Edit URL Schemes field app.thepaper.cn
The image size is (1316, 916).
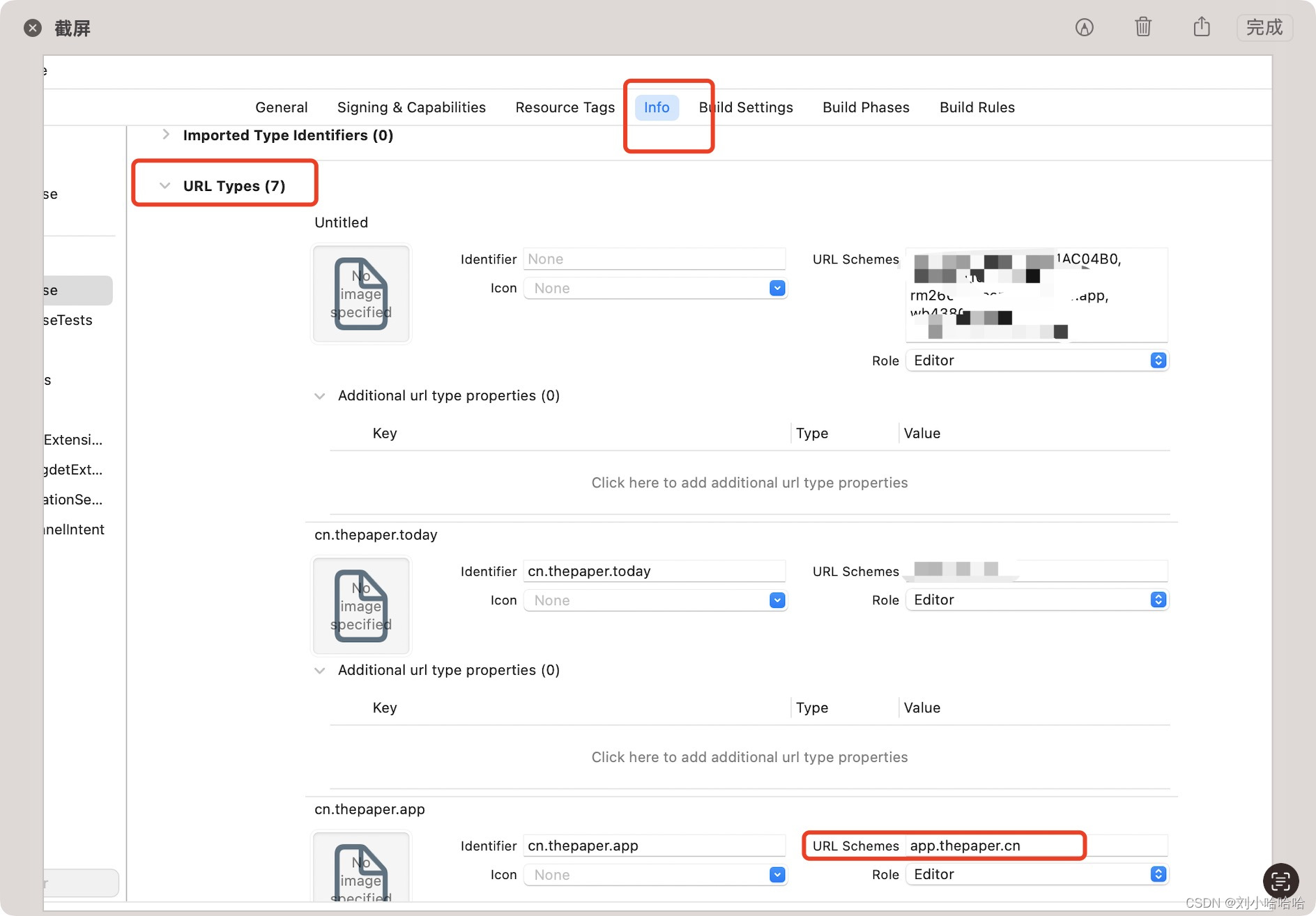coord(1036,846)
